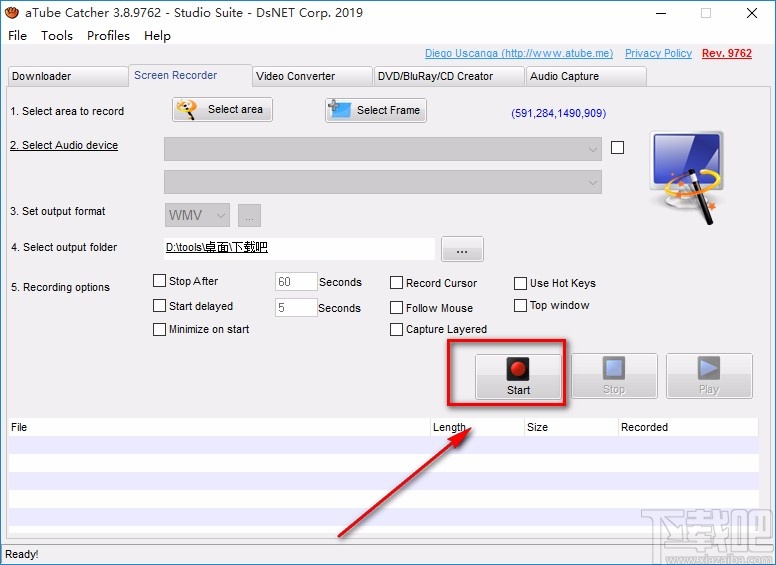Screen dimensions: 776x565
Task: Open the WMV output format dropdown
Action: [x=197, y=215]
